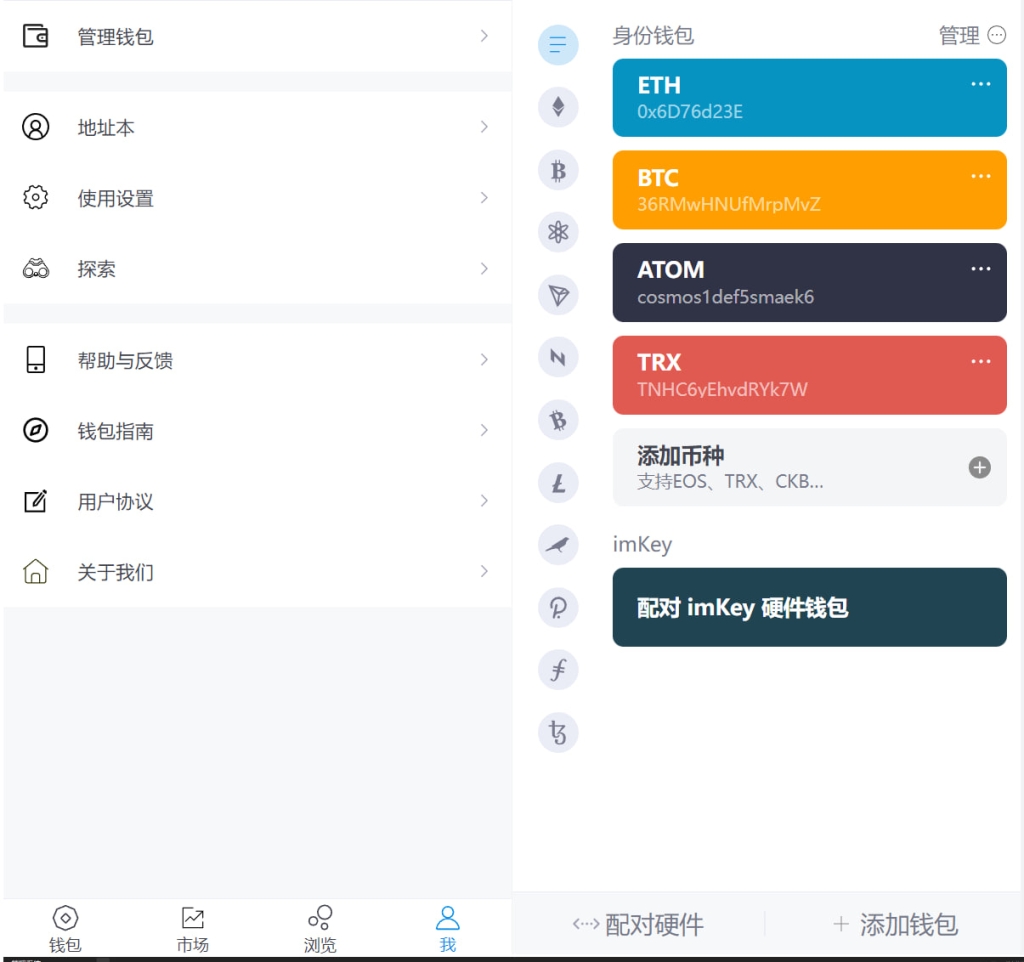The height and width of the screenshot is (962, 1024).
Task: Switch to the 浏览 tab
Action: (319, 927)
